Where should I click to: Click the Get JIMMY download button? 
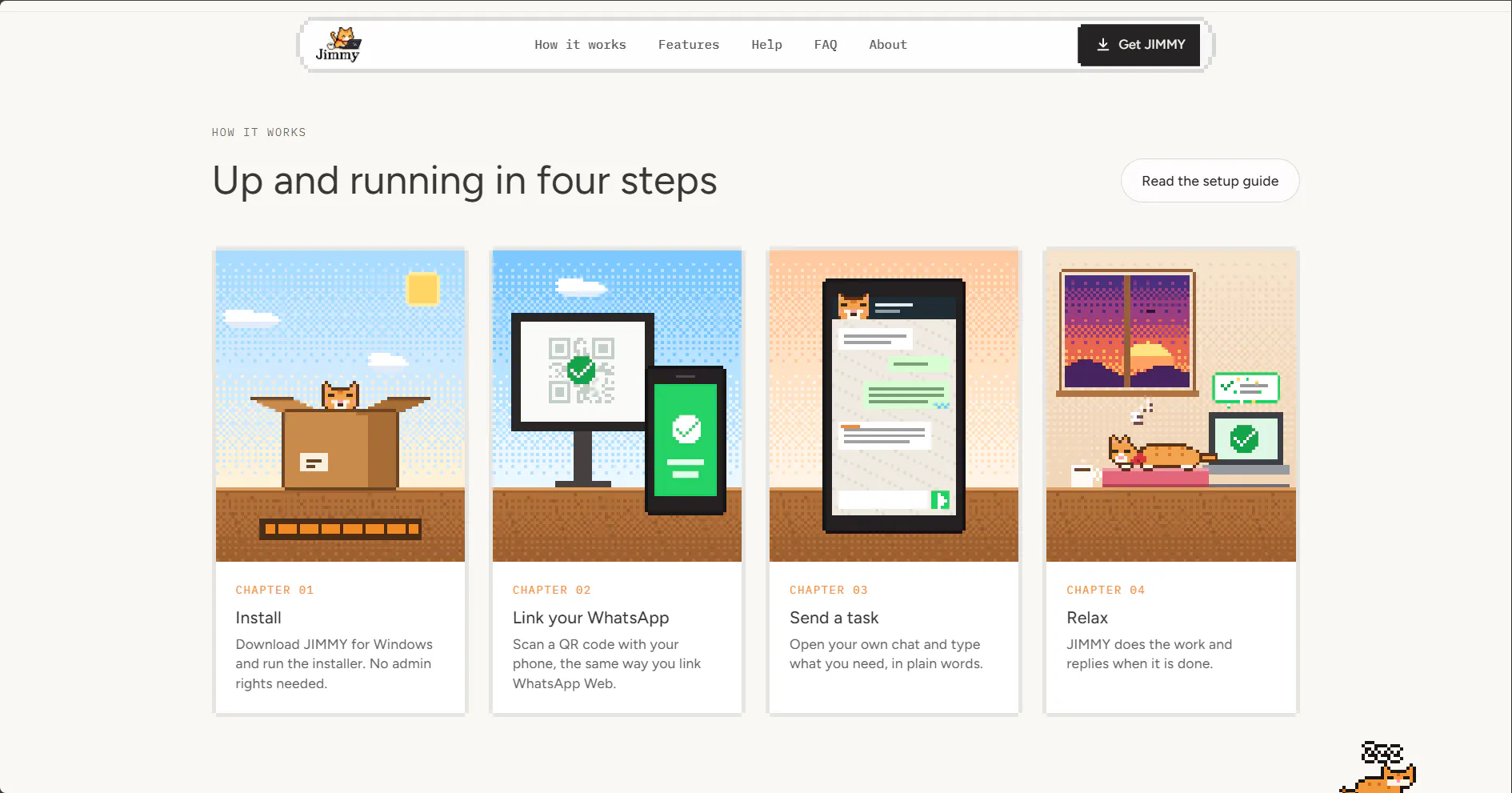[1138, 45]
